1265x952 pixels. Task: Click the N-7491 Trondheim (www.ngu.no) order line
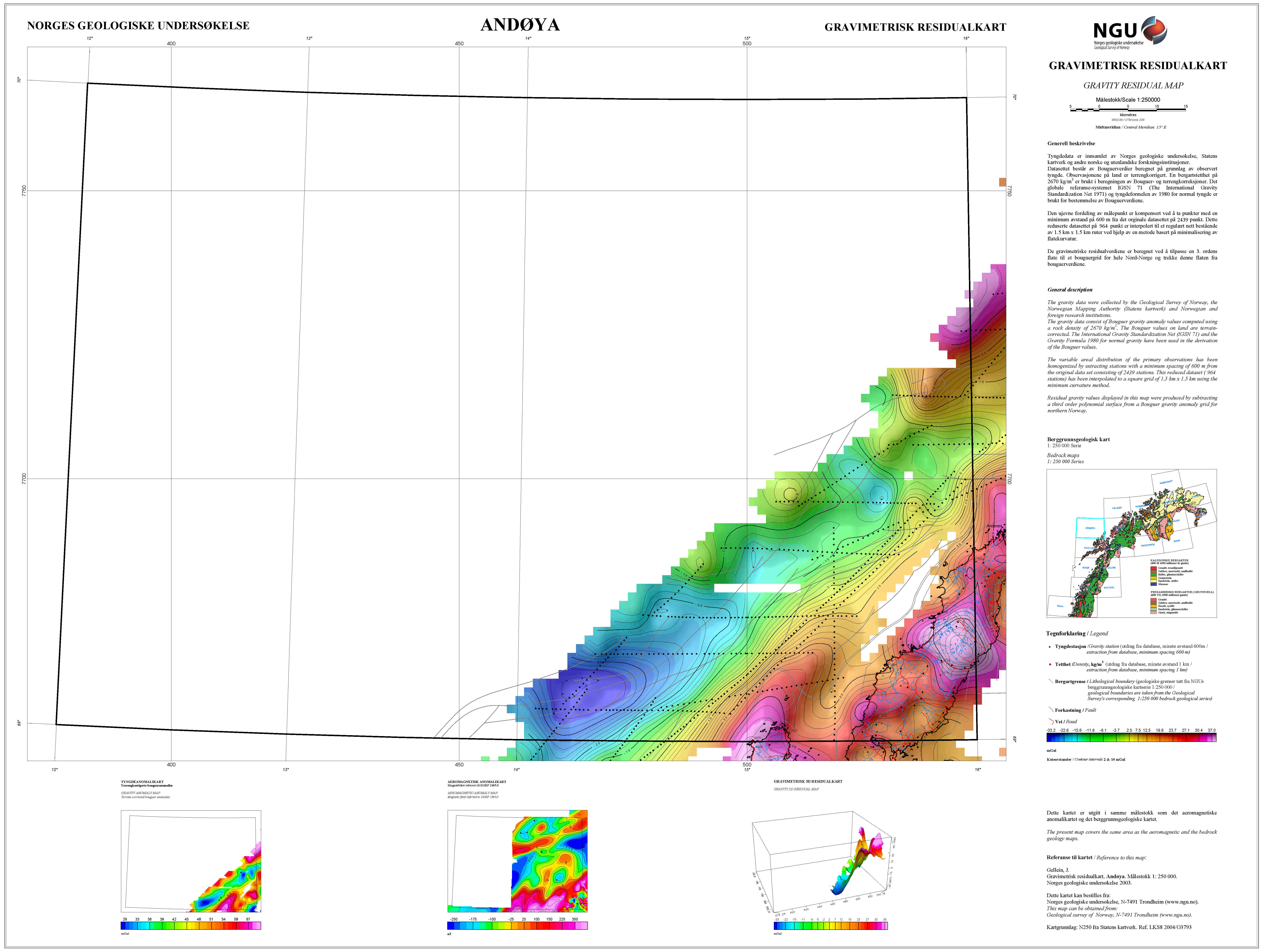pyautogui.click(x=1123, y=902)
